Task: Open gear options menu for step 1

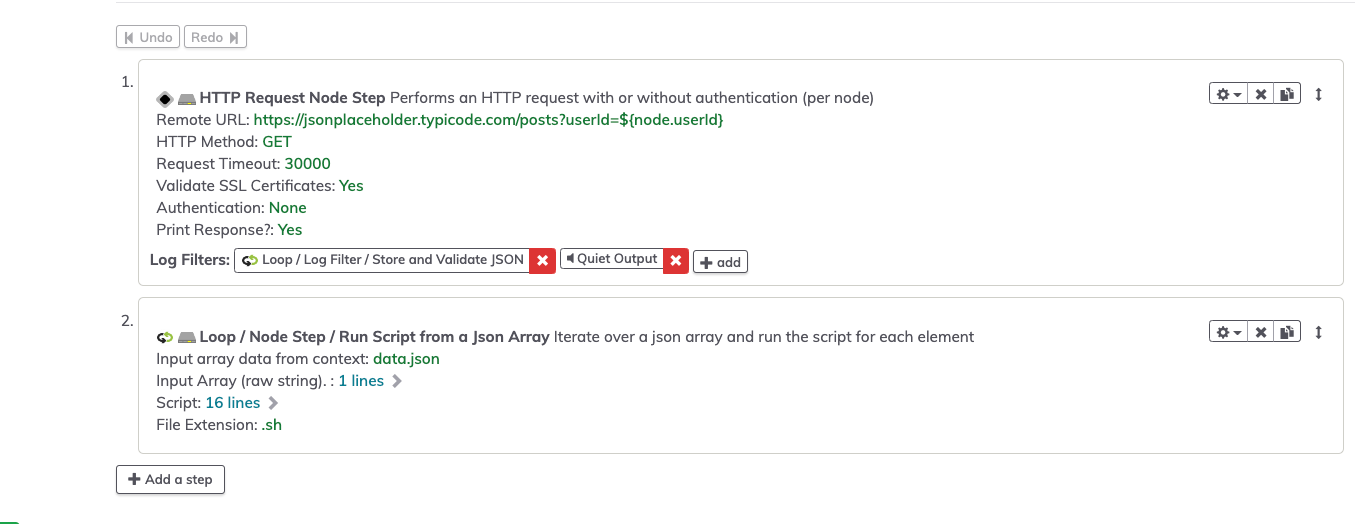Action: point(1229,94)
